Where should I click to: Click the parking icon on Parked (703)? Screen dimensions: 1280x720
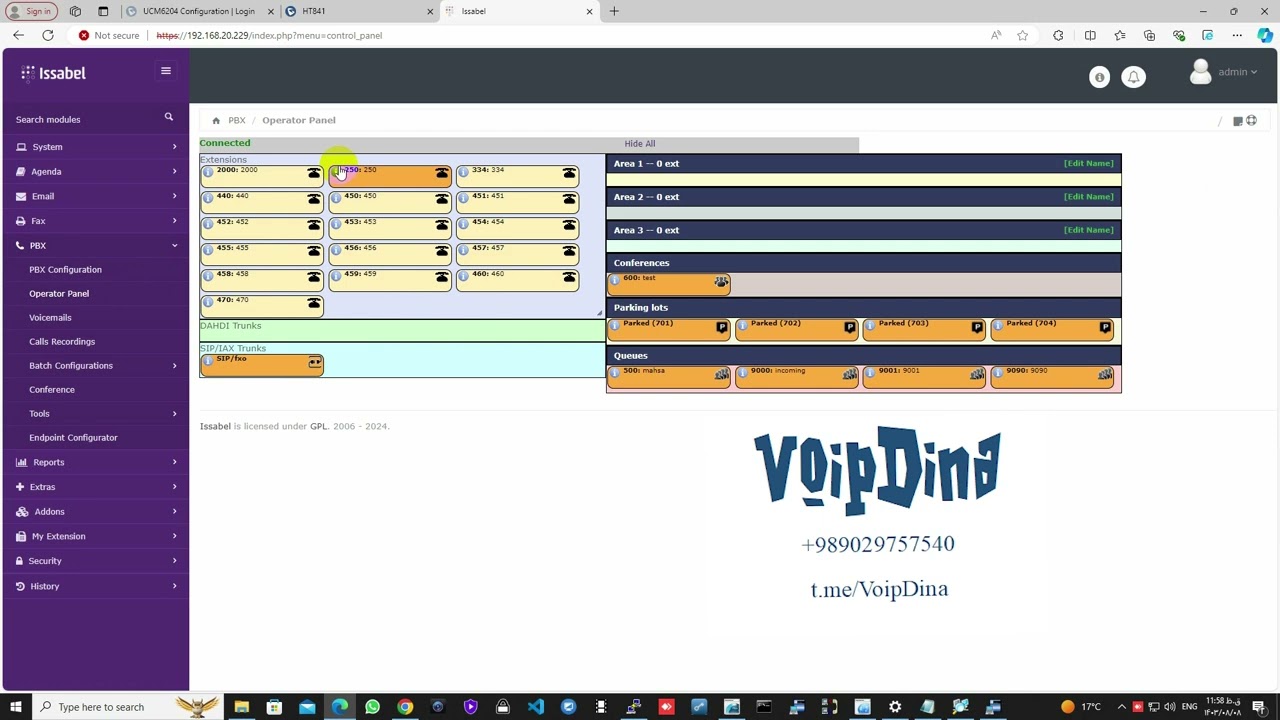tap(977, 327)
